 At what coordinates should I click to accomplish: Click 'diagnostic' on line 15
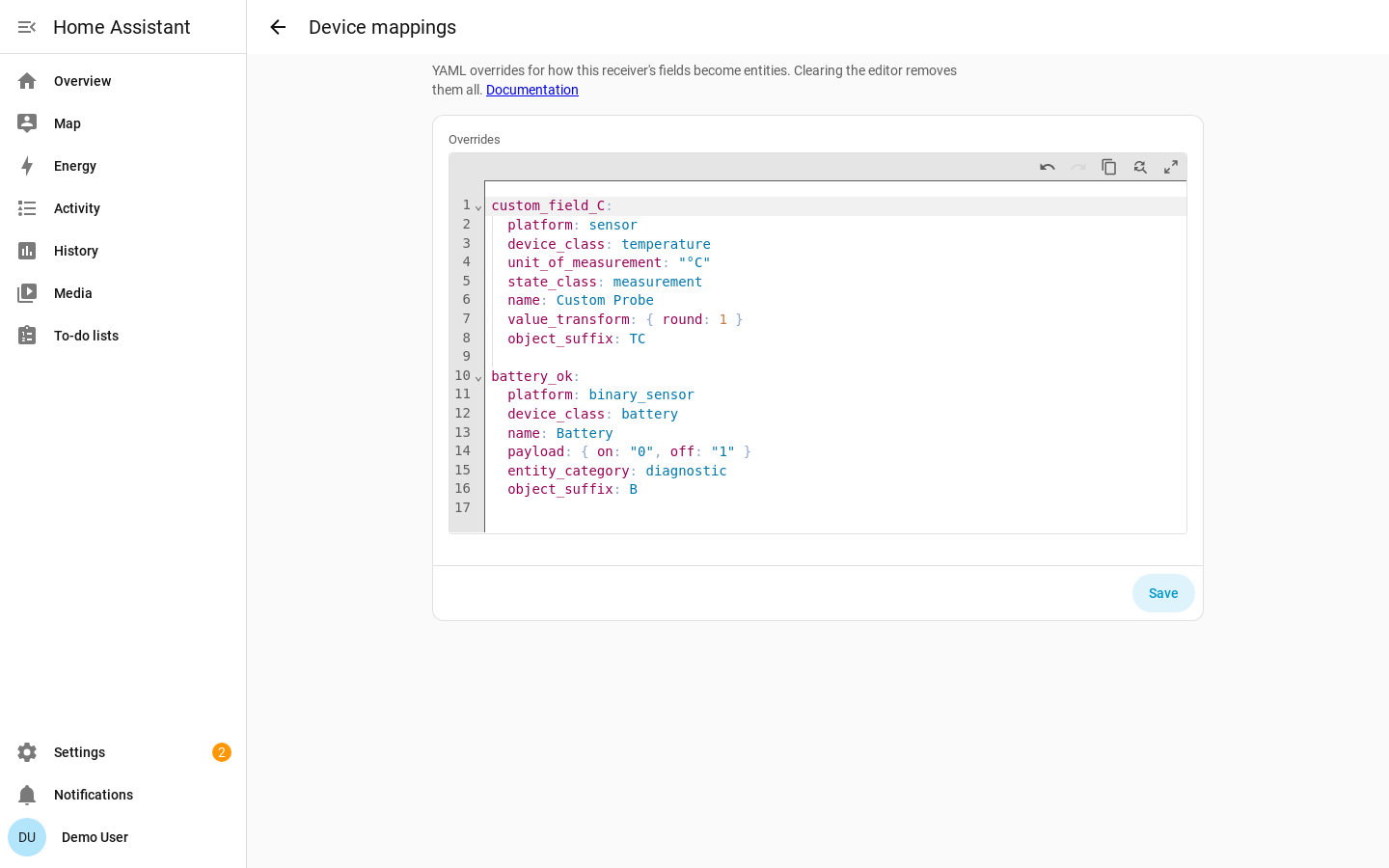point(686,471)
